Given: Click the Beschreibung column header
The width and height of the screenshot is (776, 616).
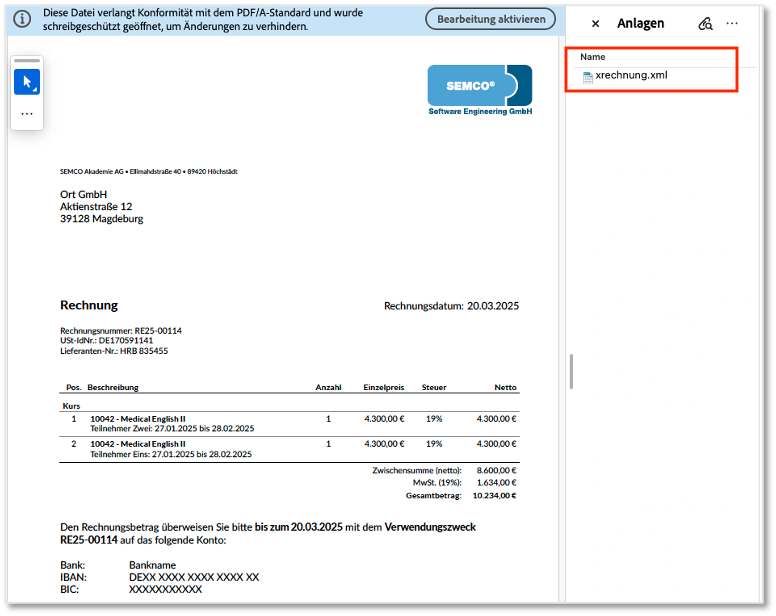Looking at the screenshot, I should pos(113,387).
